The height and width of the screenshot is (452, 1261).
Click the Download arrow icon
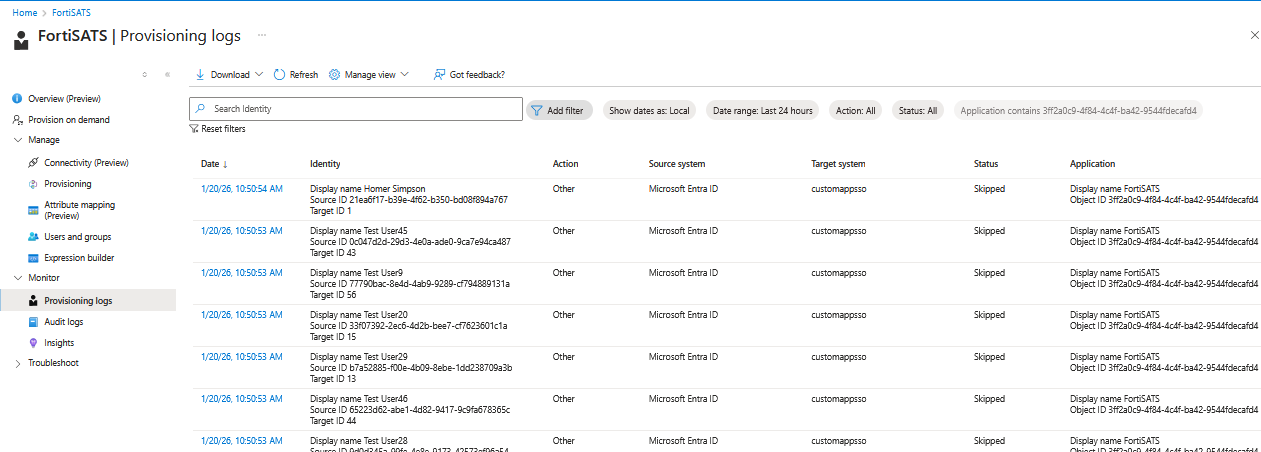click(x=200, y=74)
